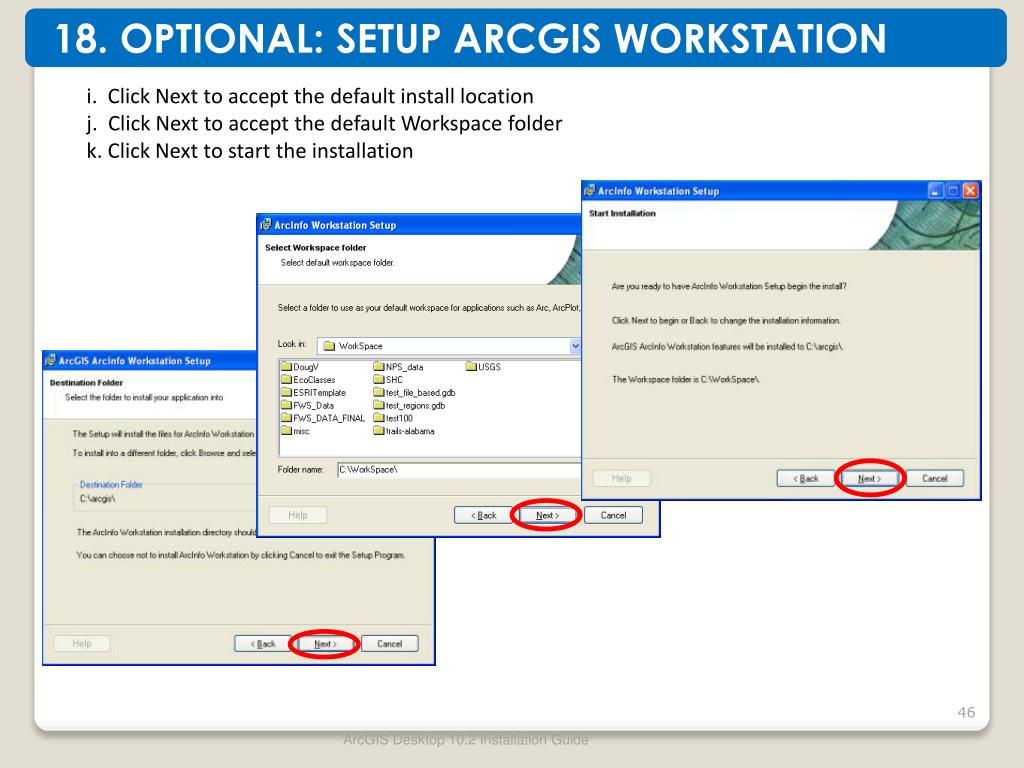Click Cancel in the Destination Folder dialog
Image resolution: width=1024 pixels, height=768 pixels.
(x=390, y=644)
